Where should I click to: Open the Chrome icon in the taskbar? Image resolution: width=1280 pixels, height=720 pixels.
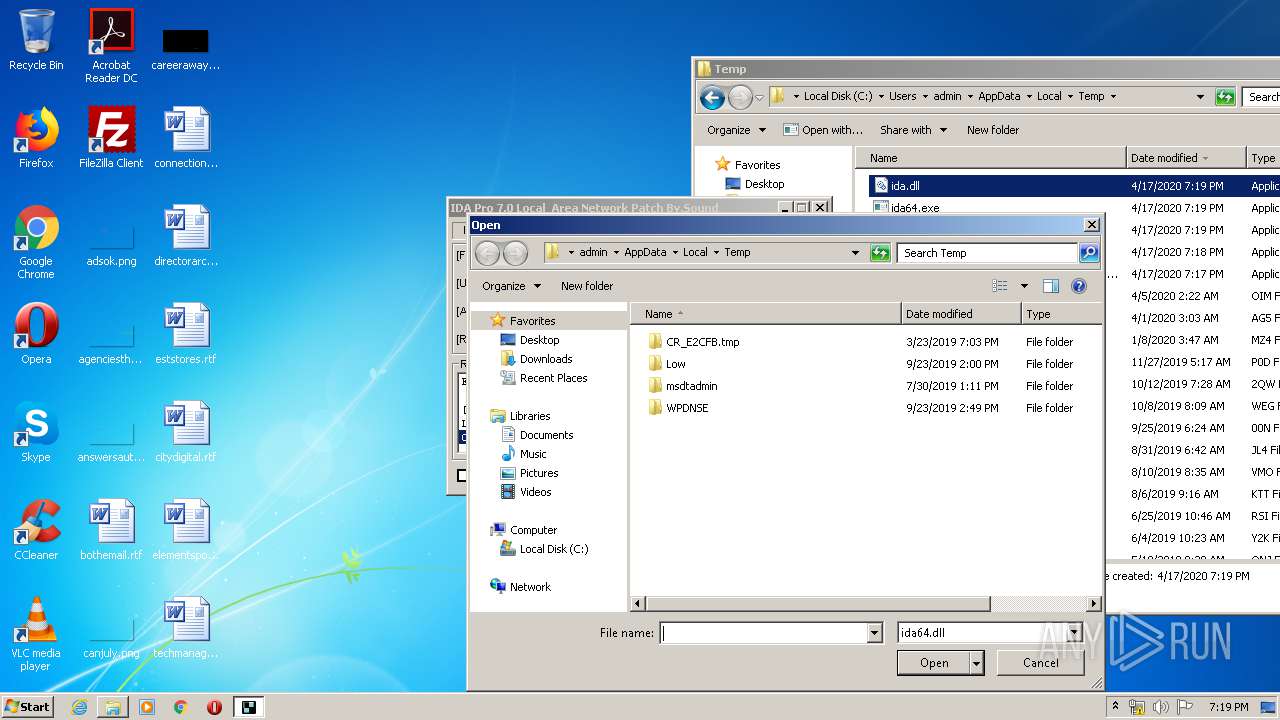point(180,707)
